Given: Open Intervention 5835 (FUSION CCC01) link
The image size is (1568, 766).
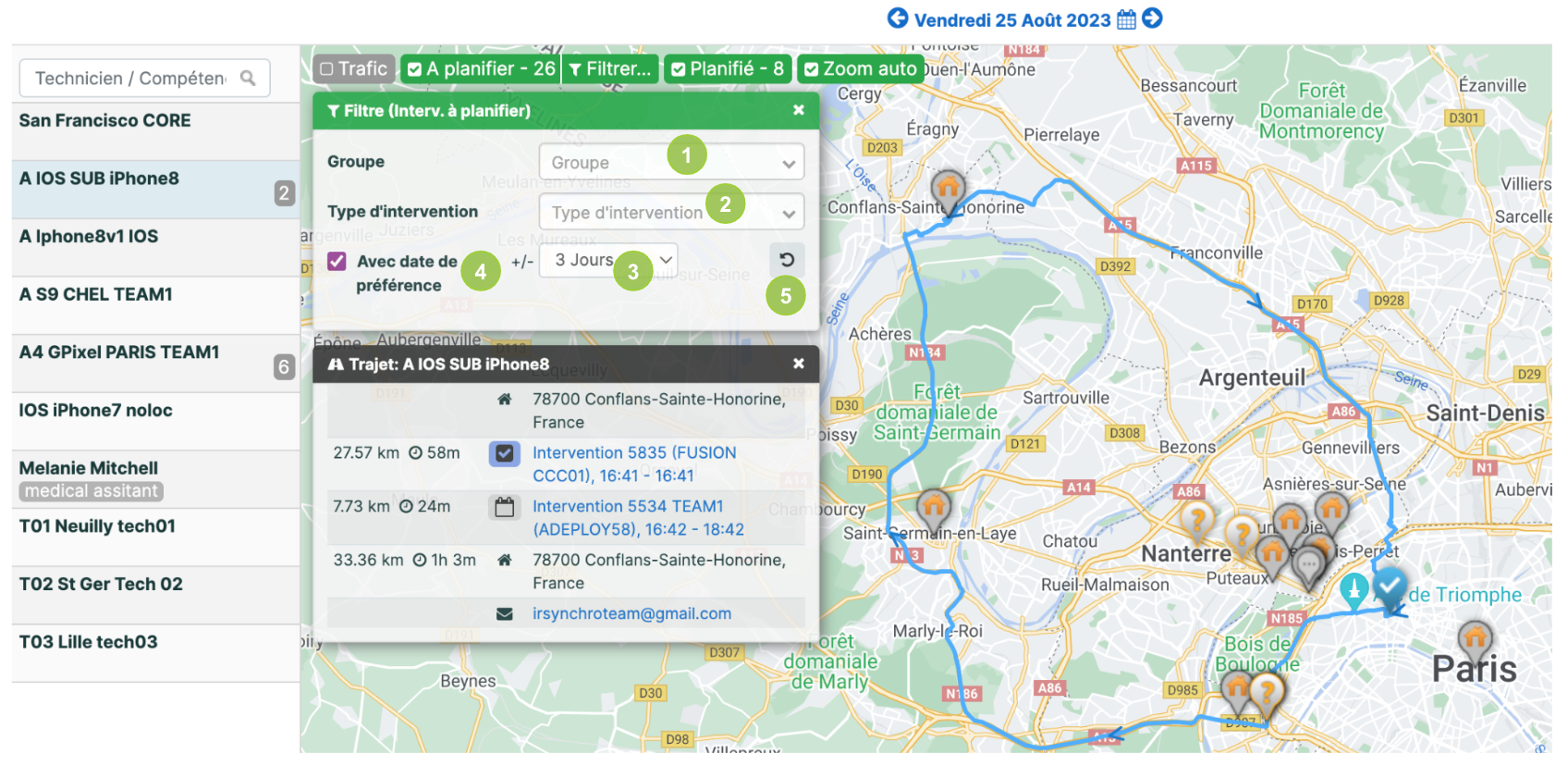Looking at the screenshot, I should (x=634, y=464).
